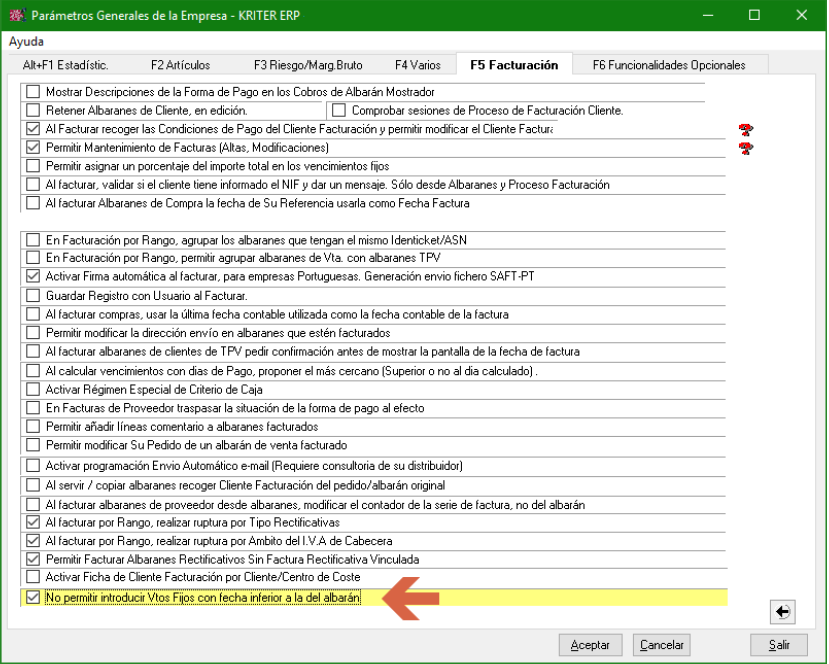The image size is (829, 664).
Task: Enable pedir confirmación al facturar albaranes TPV
Action: (x=33, y=352)
